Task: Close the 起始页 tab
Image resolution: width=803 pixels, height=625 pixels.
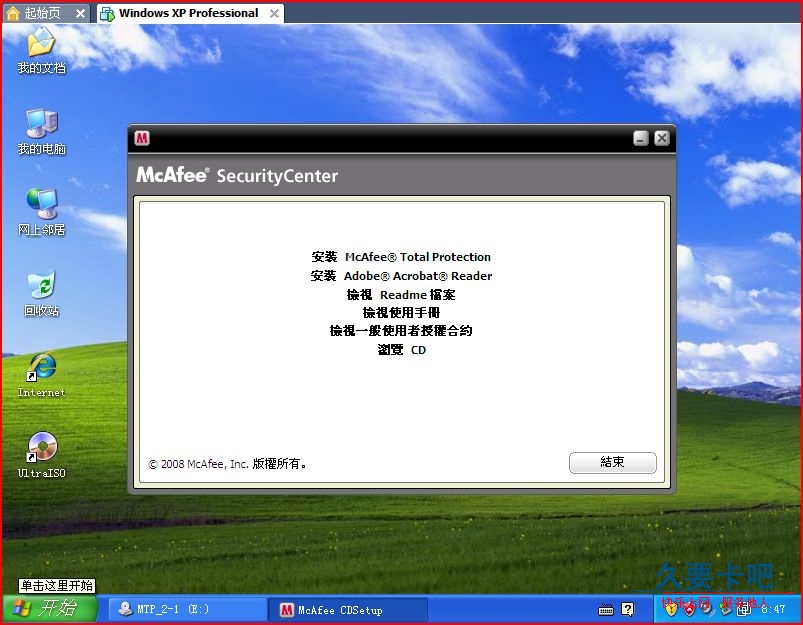Action: [x=80, y=14]
